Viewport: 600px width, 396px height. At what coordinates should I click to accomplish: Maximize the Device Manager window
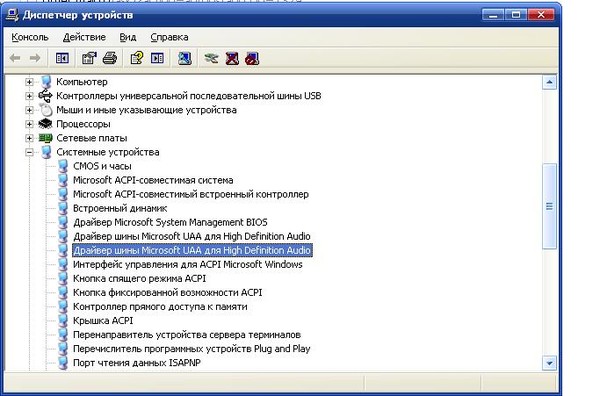516,15
